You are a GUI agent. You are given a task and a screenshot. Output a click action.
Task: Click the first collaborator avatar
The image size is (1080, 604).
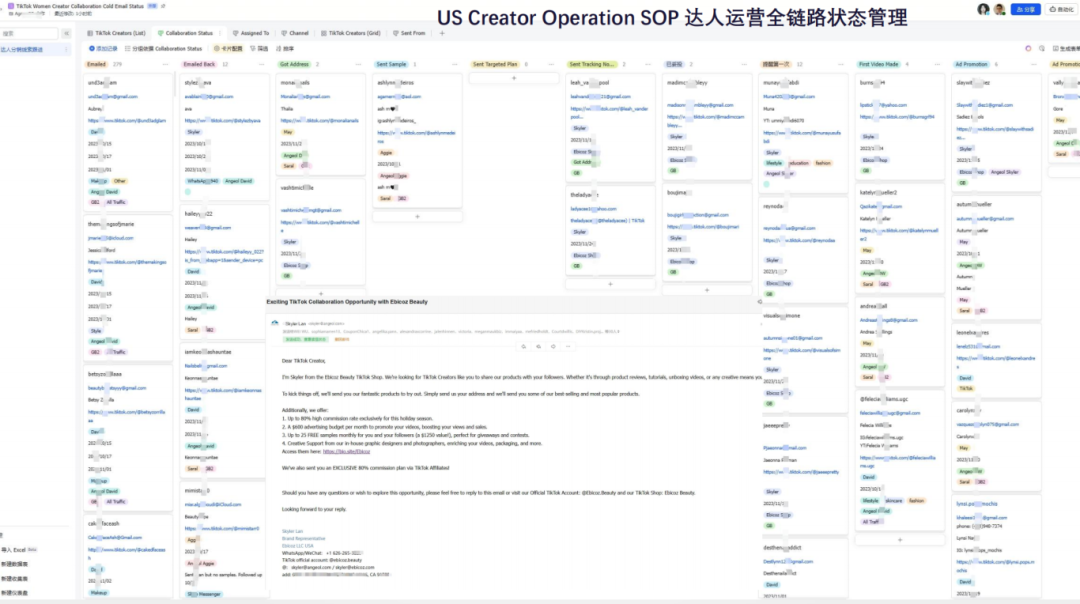pyautogui.click(x=983, y=9)
